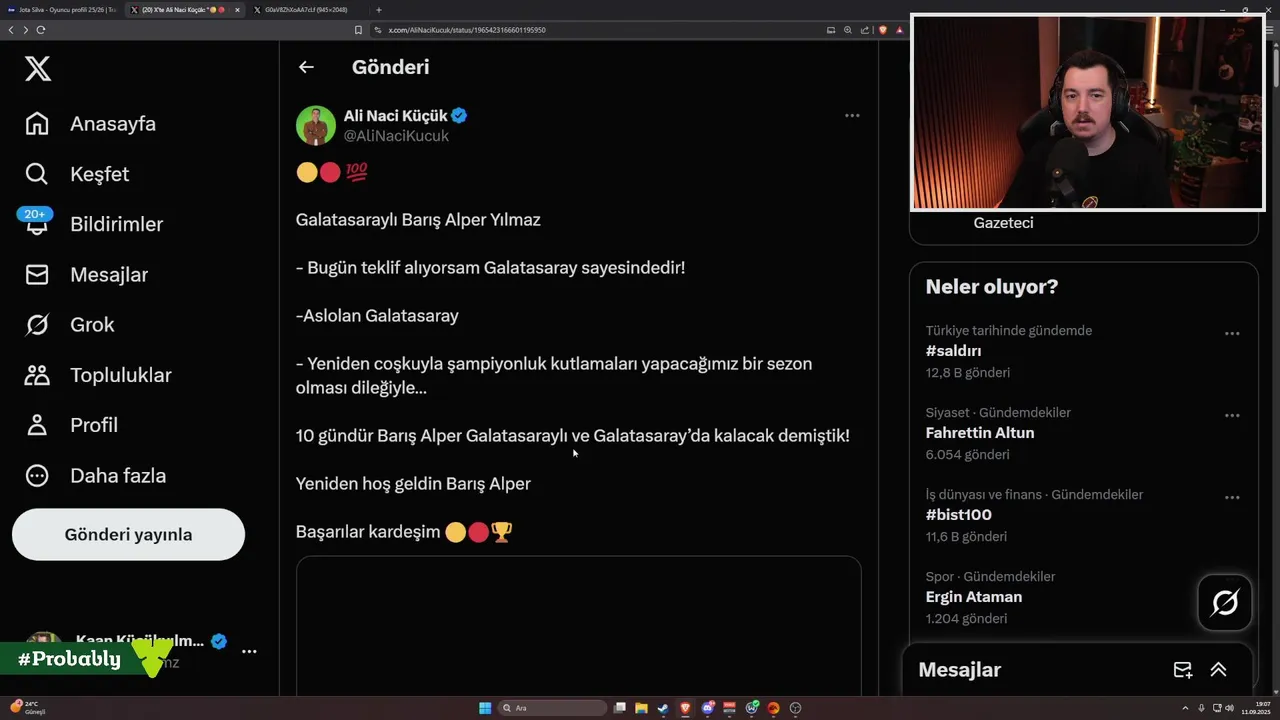Click the Gönderi yayınla button
This screenshot has height=720, width=1280.
(128, 534)
